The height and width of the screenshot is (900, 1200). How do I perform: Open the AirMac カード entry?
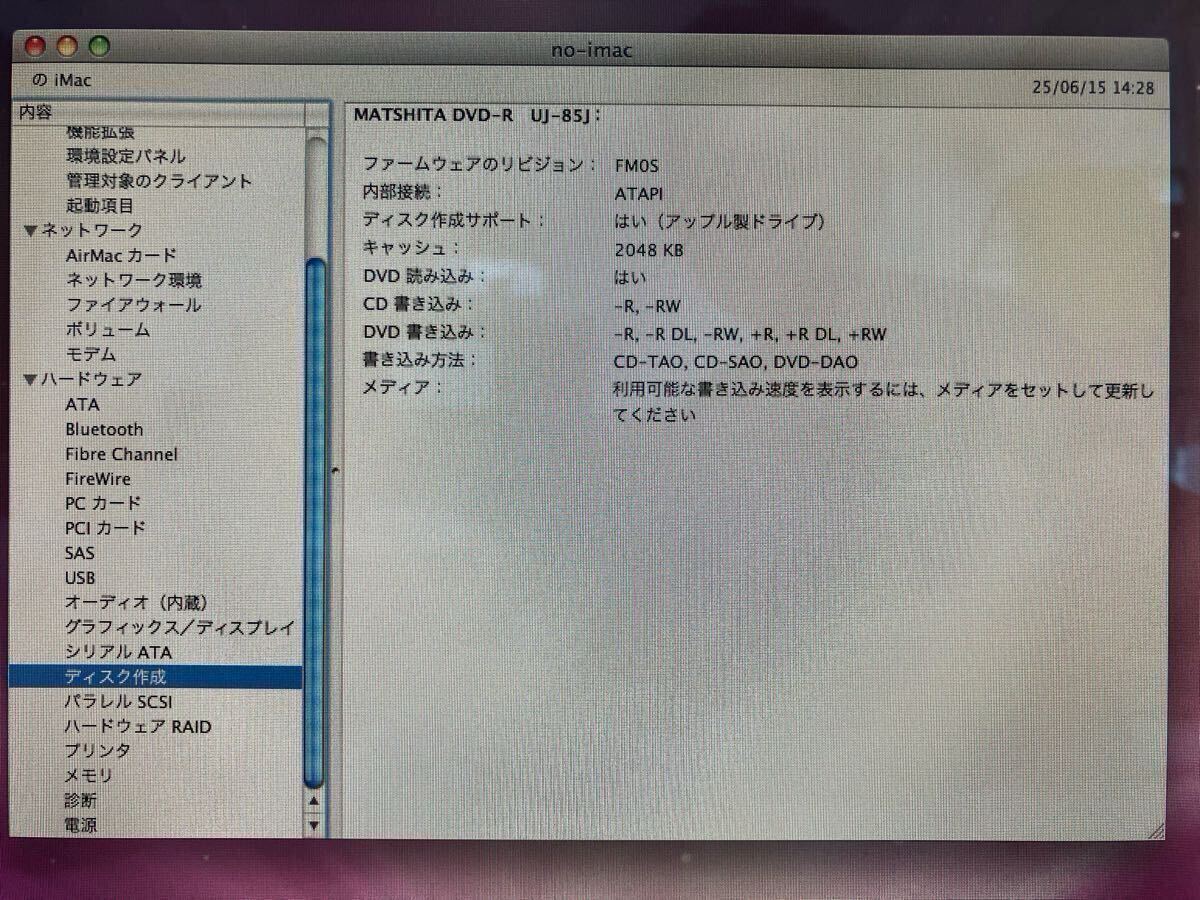[x=121, y=255]
